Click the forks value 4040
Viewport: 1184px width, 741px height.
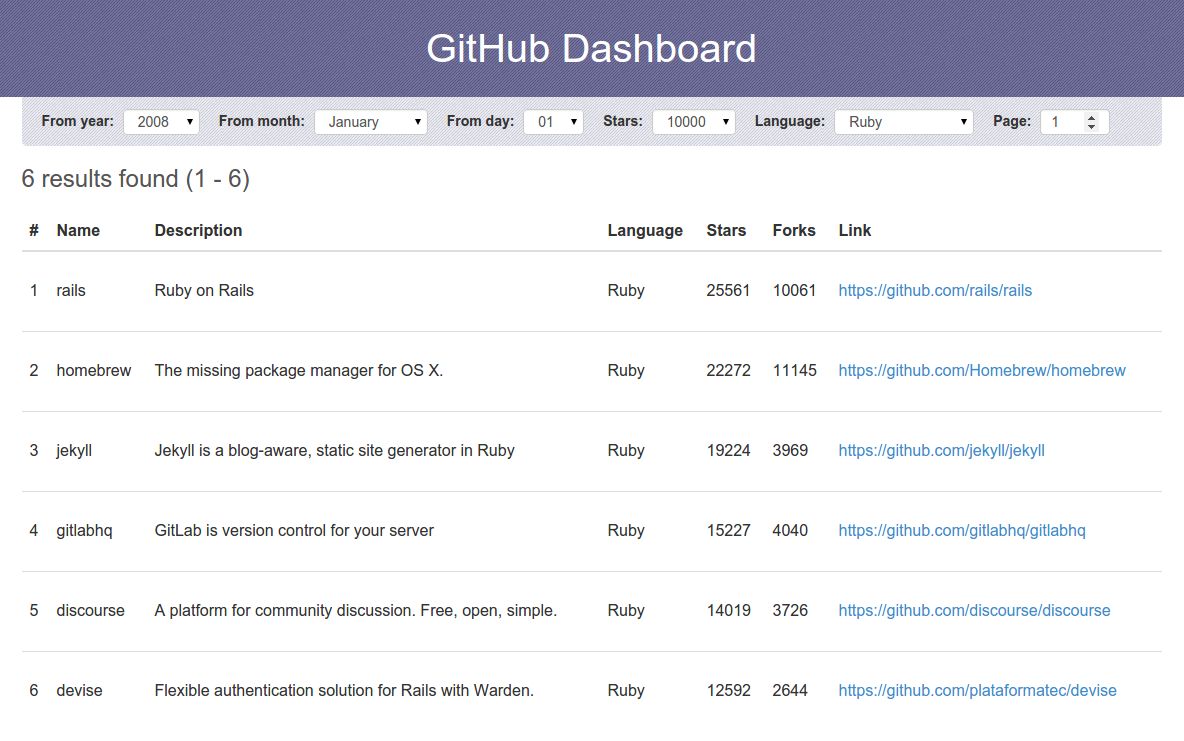[790, 531]
